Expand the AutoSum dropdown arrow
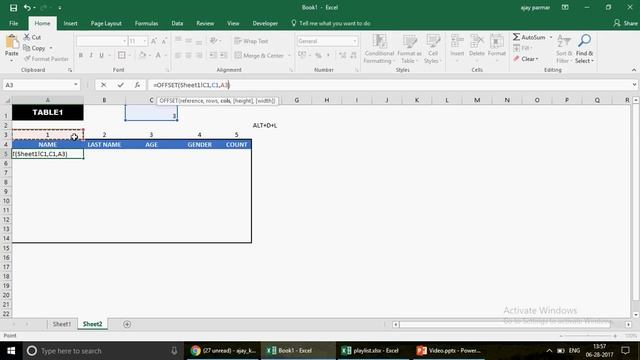 coord(551,37)
